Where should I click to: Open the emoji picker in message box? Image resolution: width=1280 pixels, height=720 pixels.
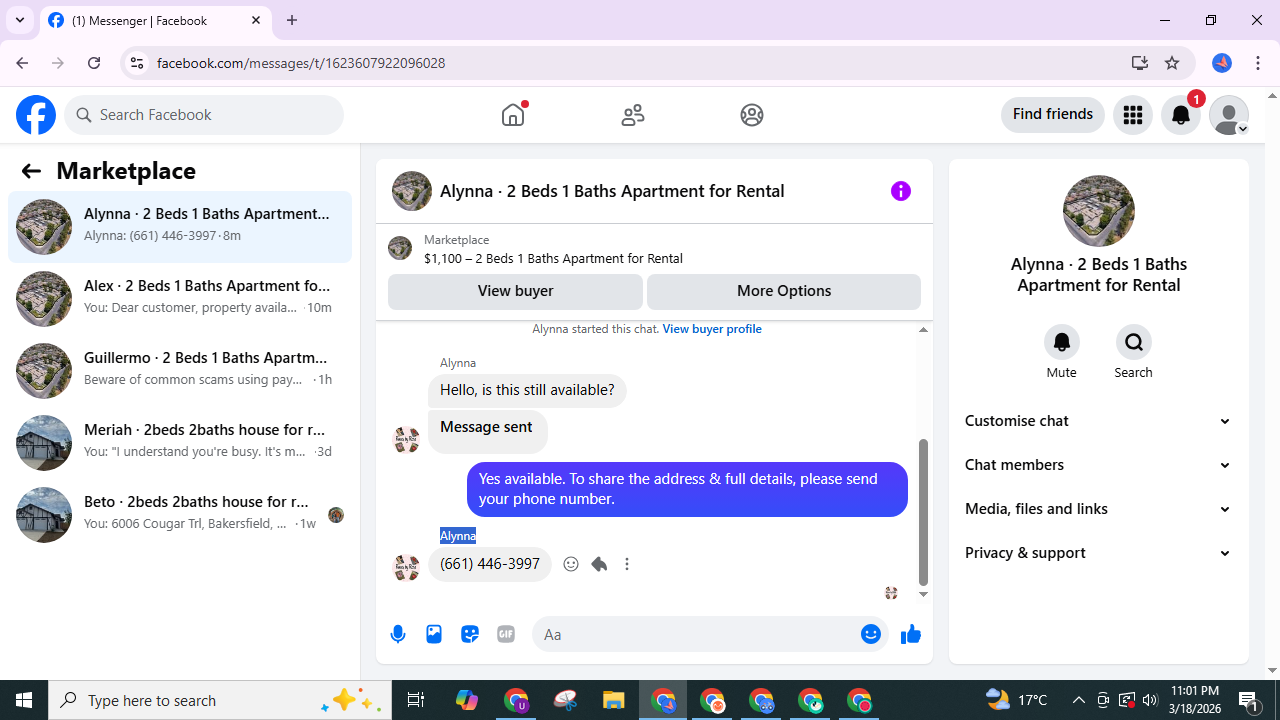[x=871, y=634]
